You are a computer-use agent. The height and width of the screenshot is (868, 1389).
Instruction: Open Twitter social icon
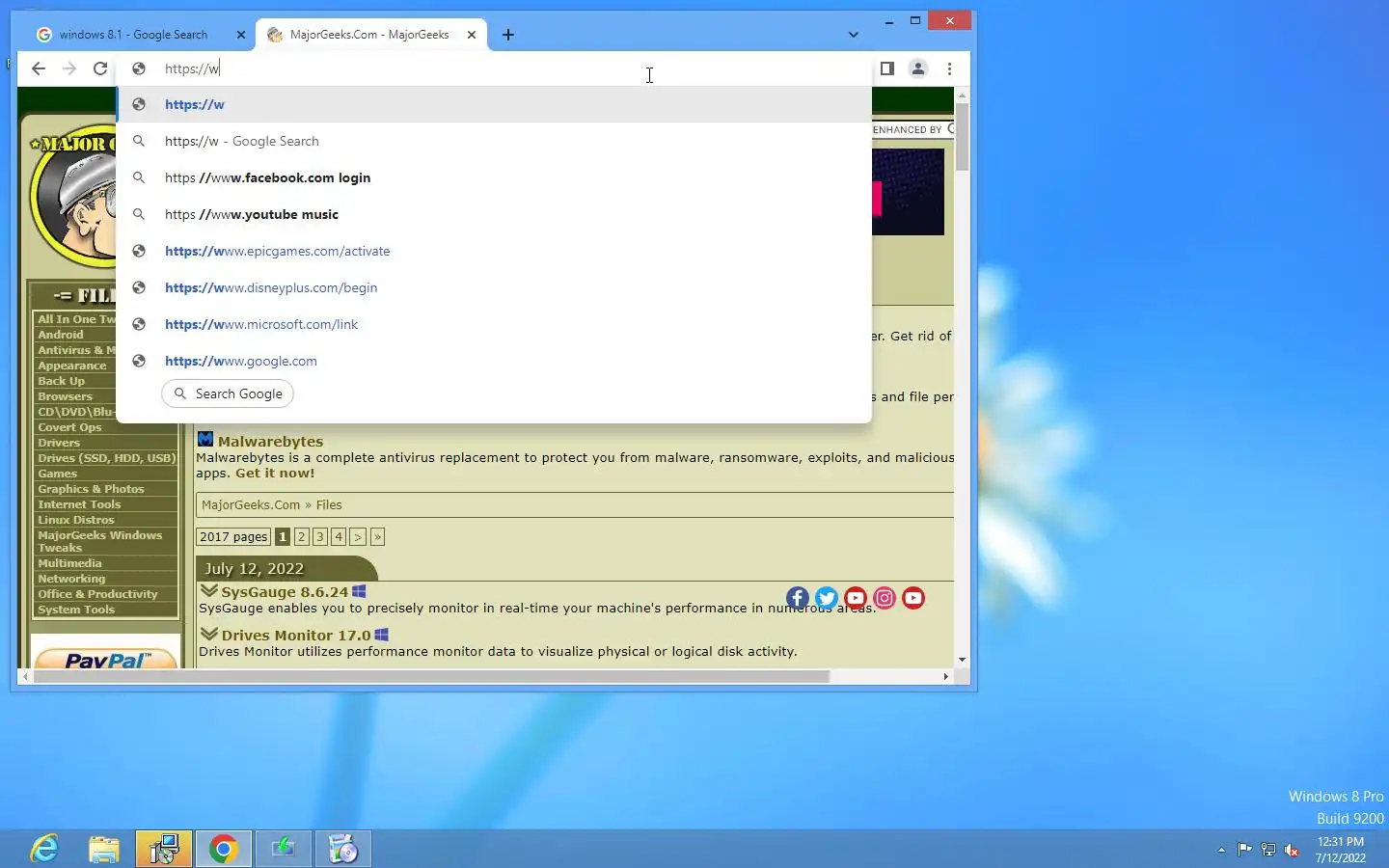(827, 598)
